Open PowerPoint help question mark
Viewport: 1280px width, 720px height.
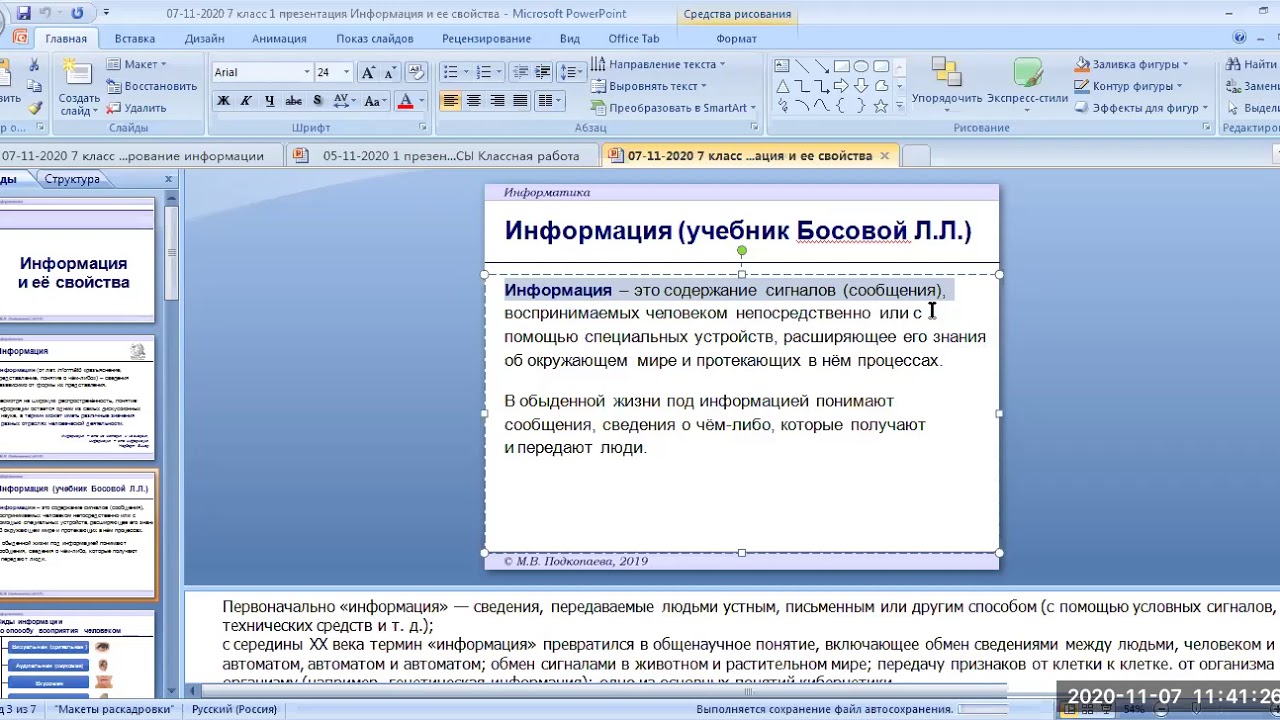(1240, 38)
